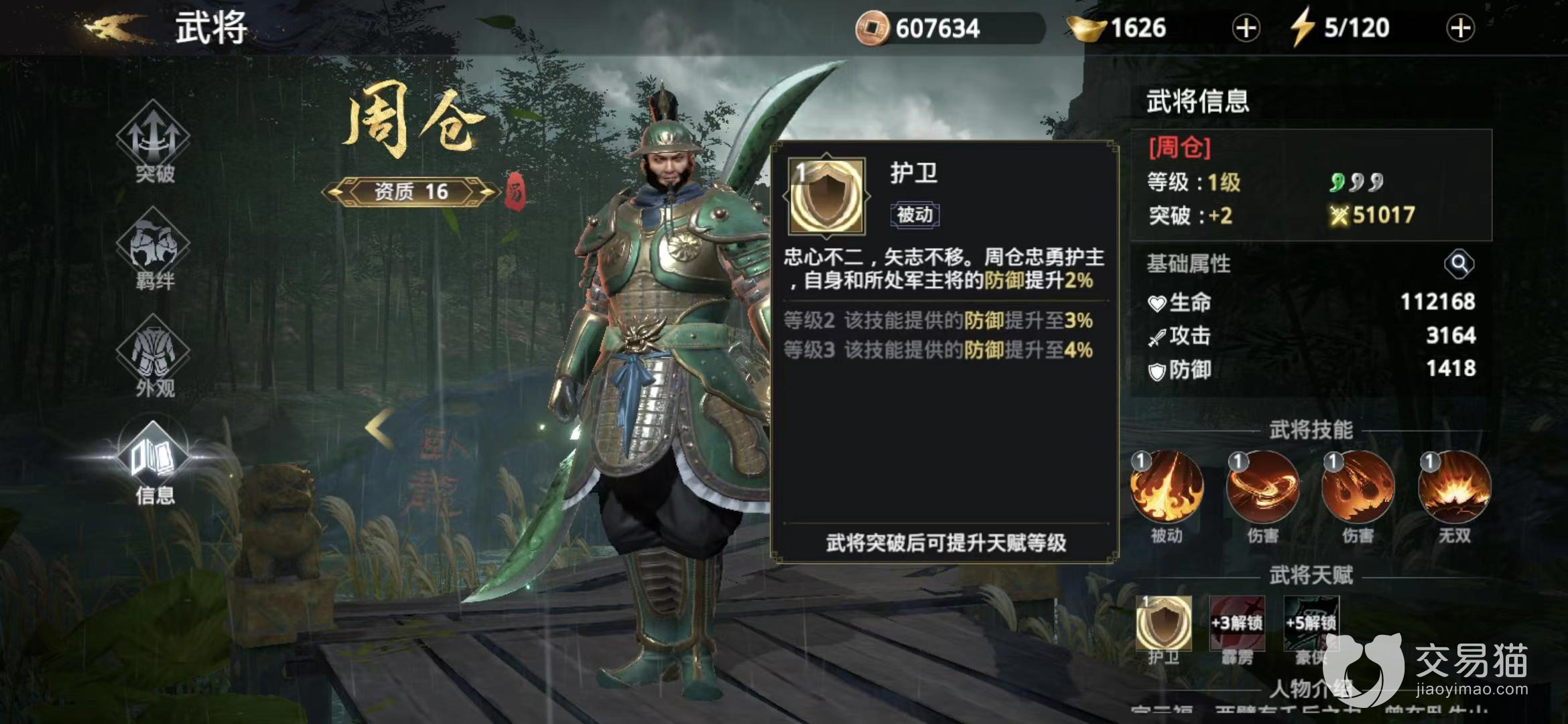The height and width of the screenshot is (724, 1568).
Task: Select the 无双 ultimate skill icon
Action: pyautogui.click(x=1455, y=487)
